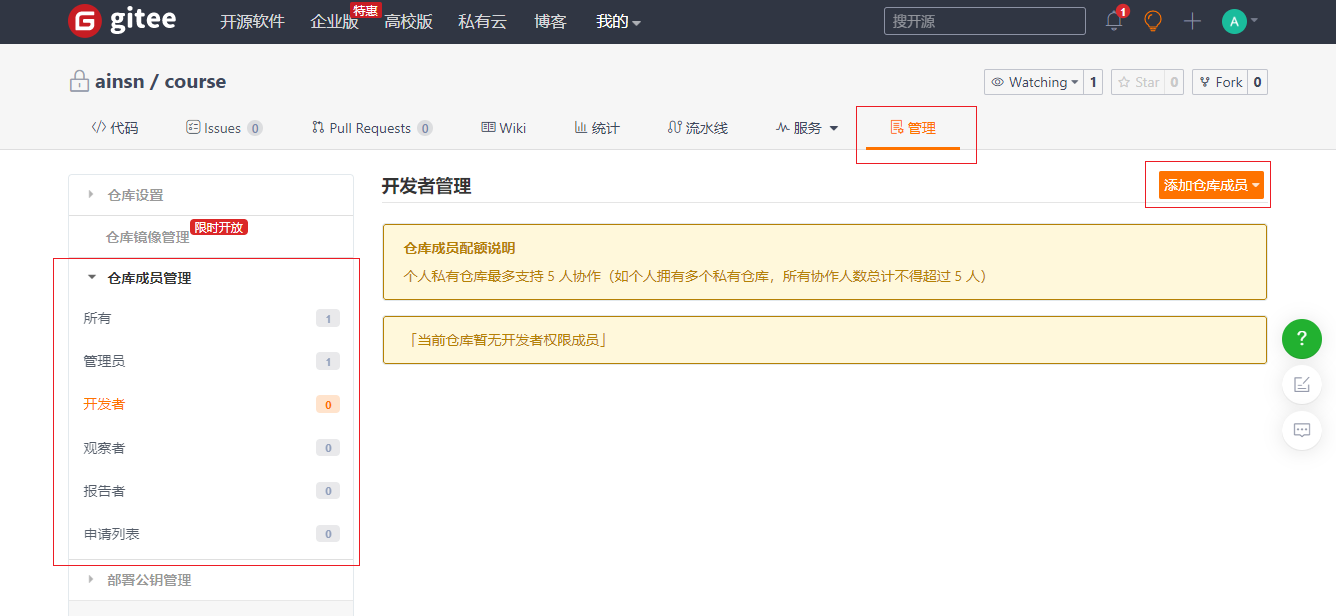Collapse the 仓库成员管理 section
Screen dimensions: 1336x616
coord(149,278)
